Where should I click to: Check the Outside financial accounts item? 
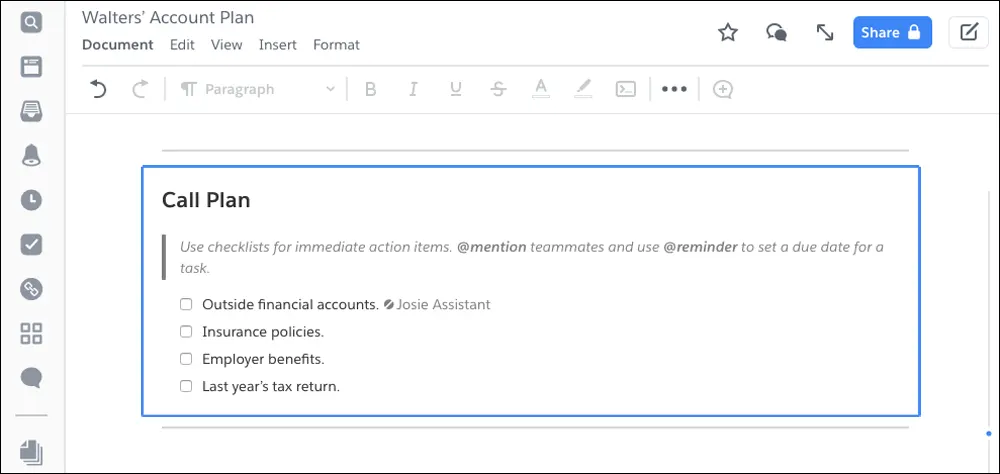[186, 304]
